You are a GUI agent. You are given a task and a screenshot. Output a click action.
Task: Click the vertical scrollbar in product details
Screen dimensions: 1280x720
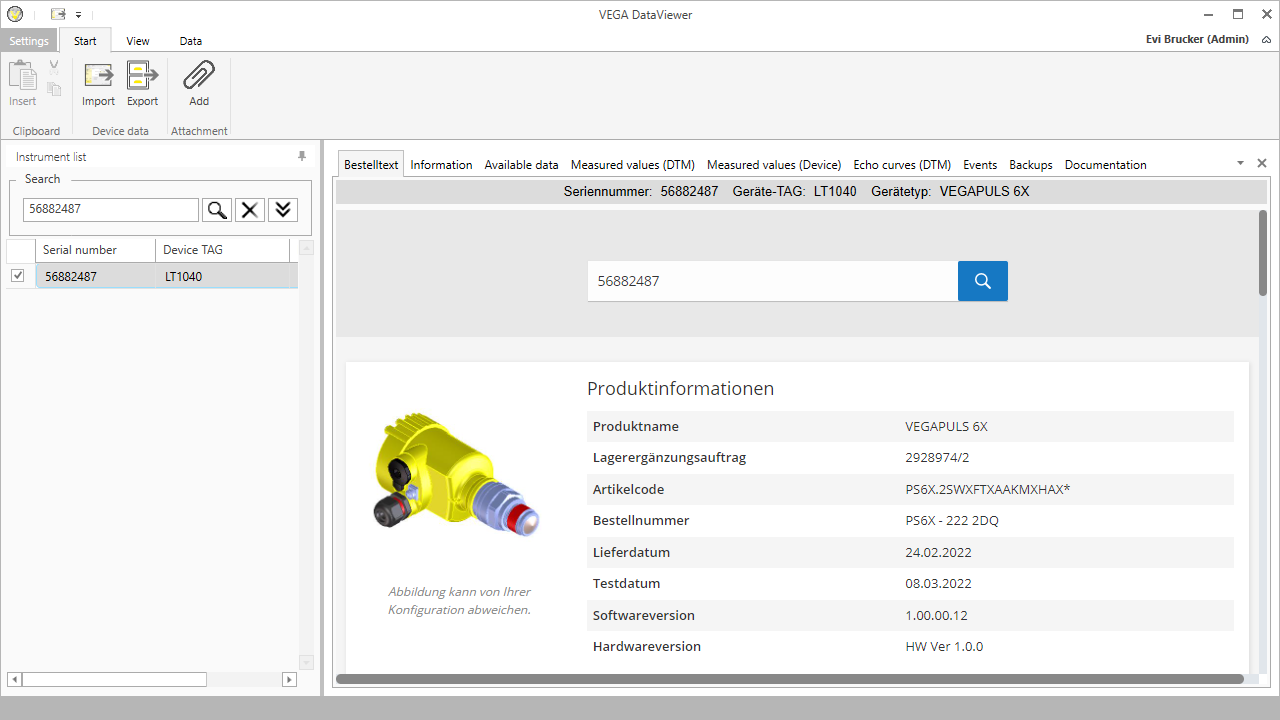(1263, 252)
